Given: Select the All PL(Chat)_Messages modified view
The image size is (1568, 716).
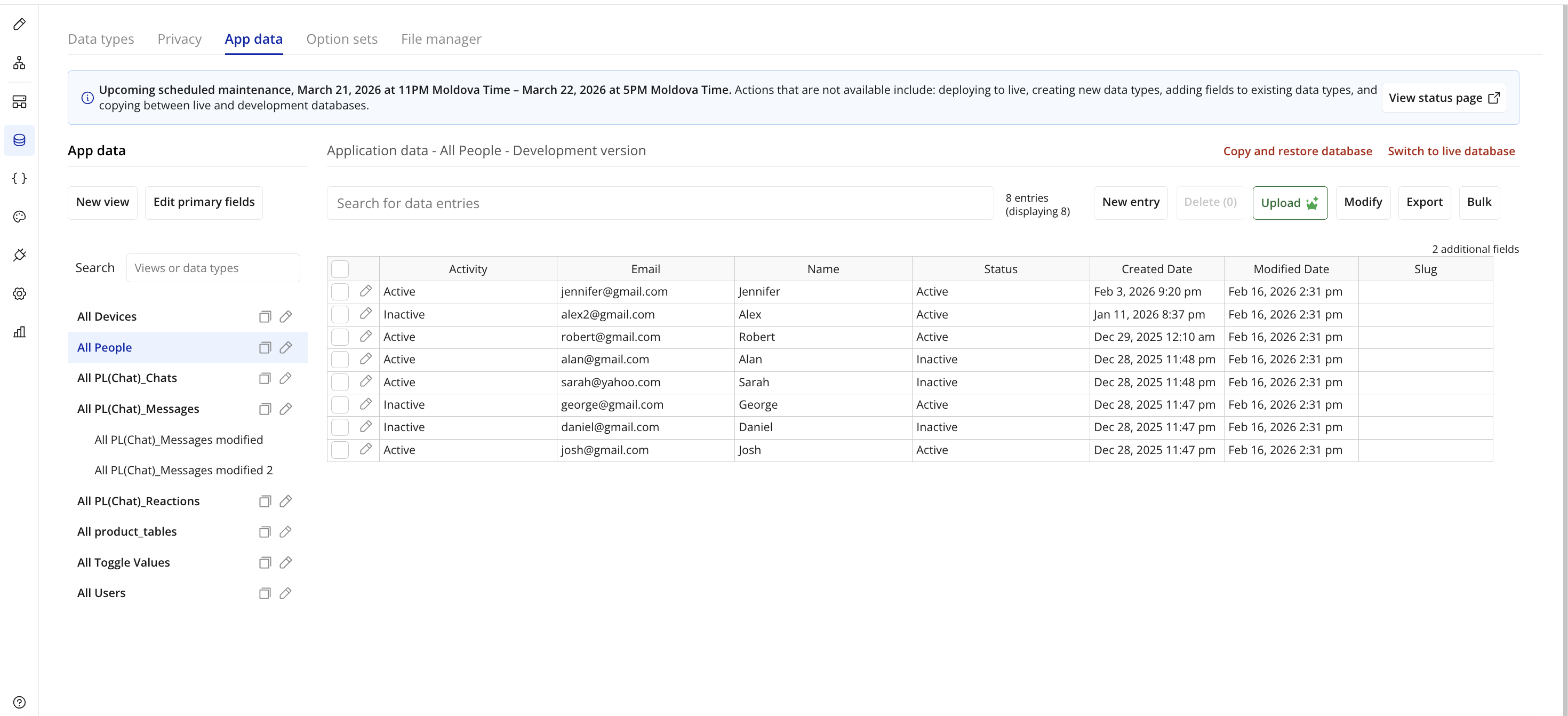Looking at the screenshot, I should [x=179, y=440].
